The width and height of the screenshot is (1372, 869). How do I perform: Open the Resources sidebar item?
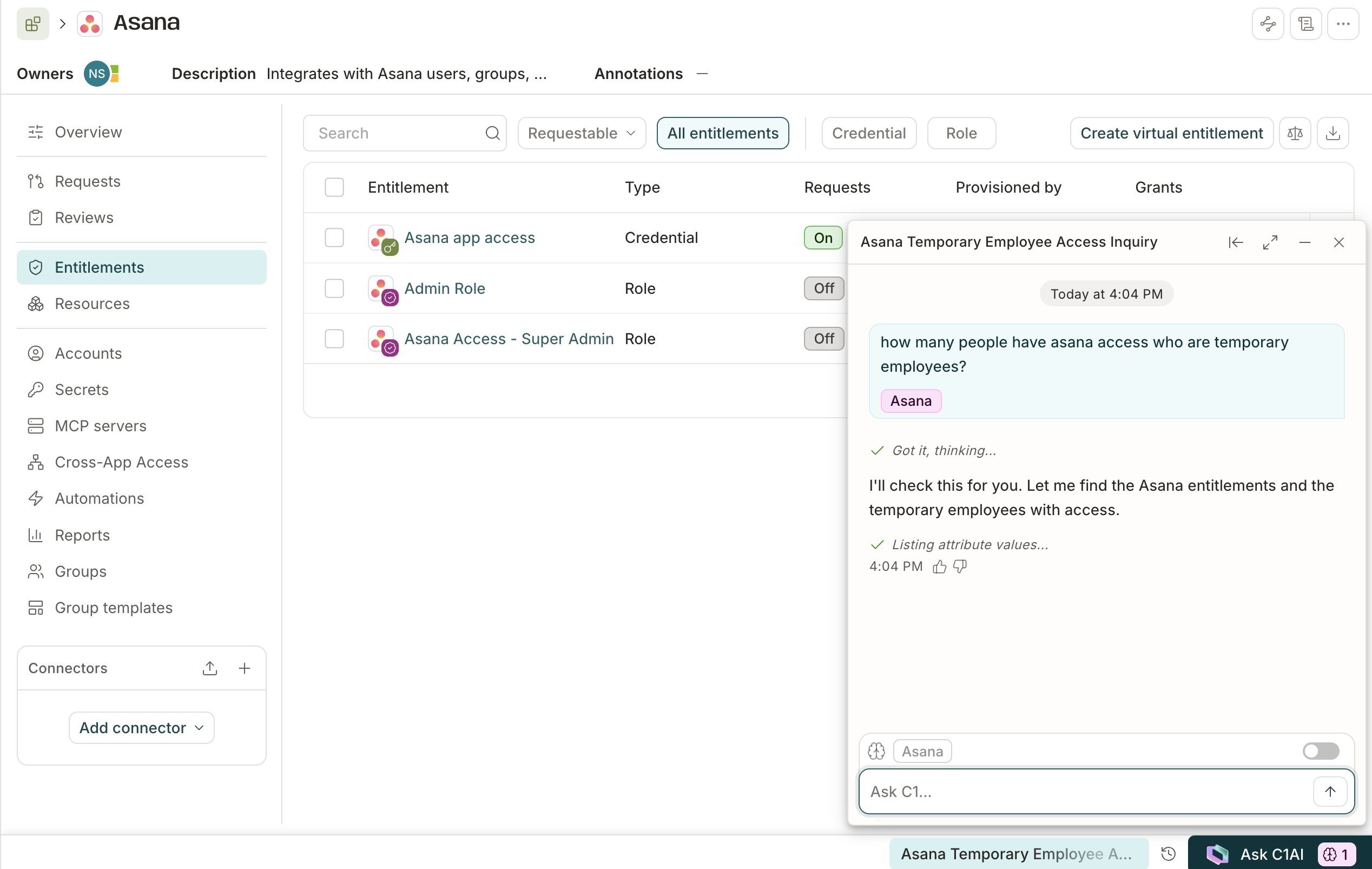[141, 304]
